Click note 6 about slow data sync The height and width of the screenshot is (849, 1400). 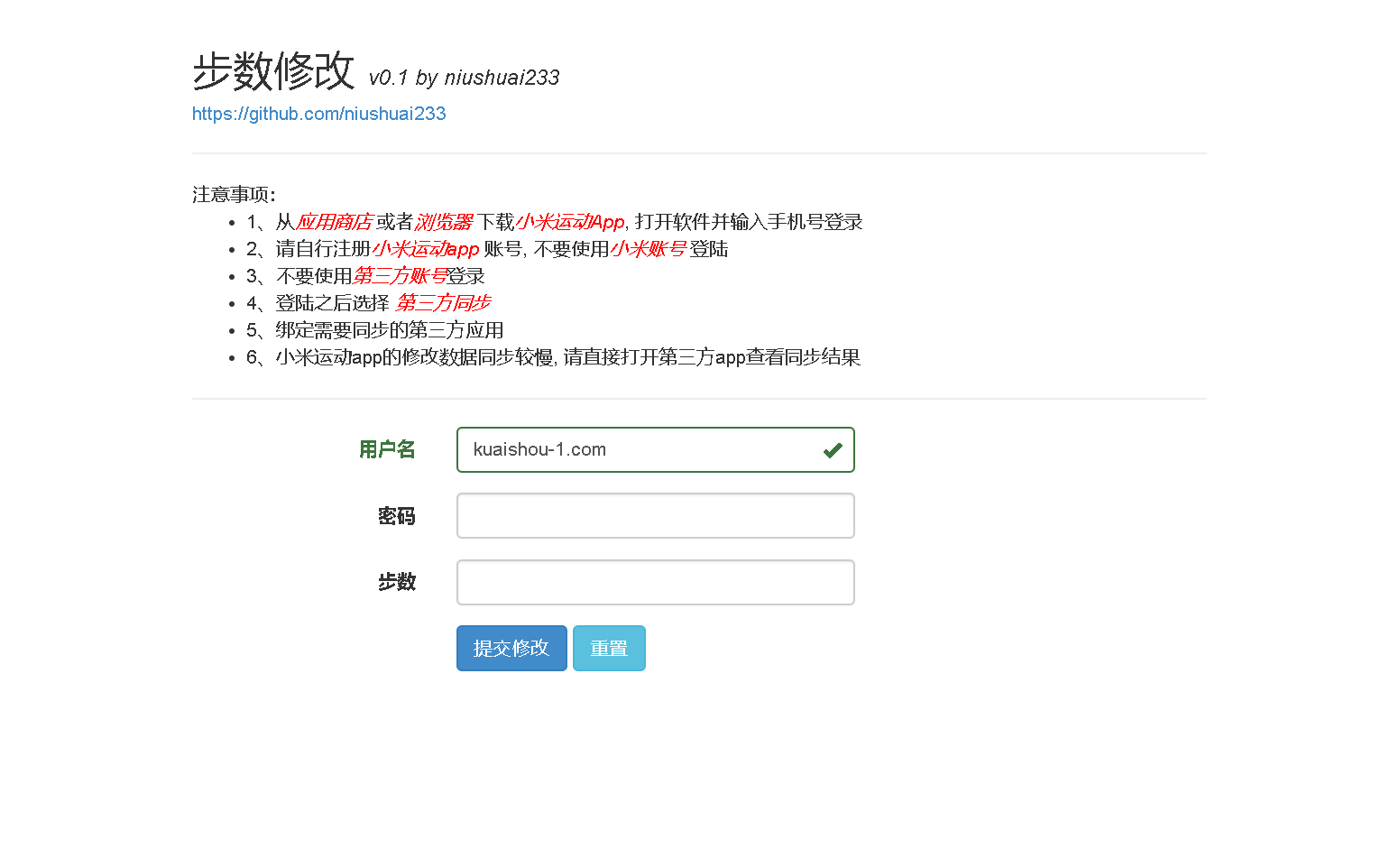coord(554,357)
